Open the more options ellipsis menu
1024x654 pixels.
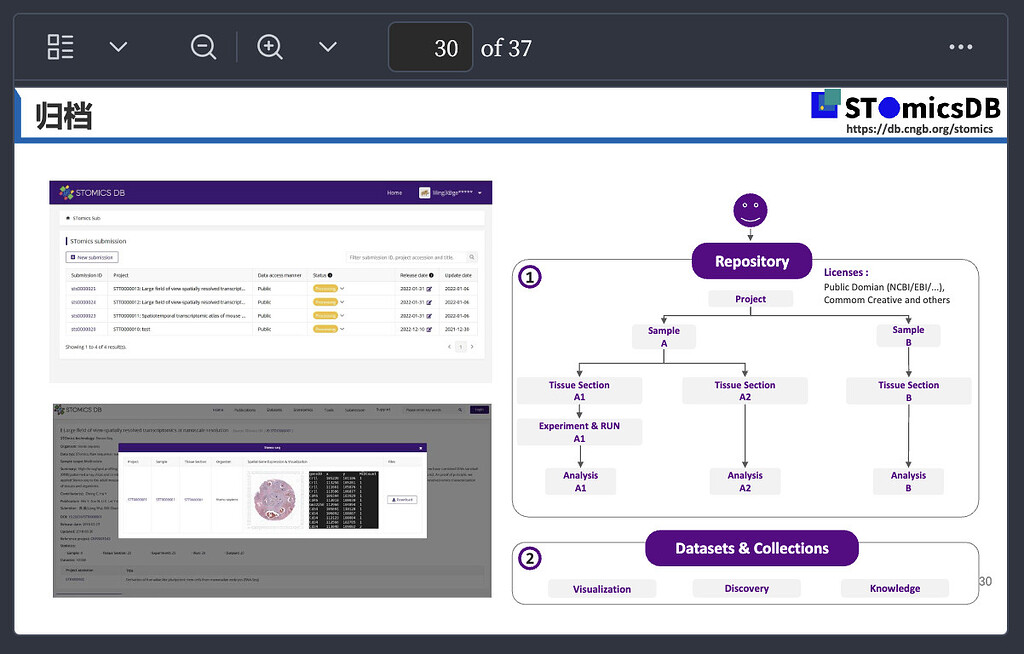tap(960, 47)
